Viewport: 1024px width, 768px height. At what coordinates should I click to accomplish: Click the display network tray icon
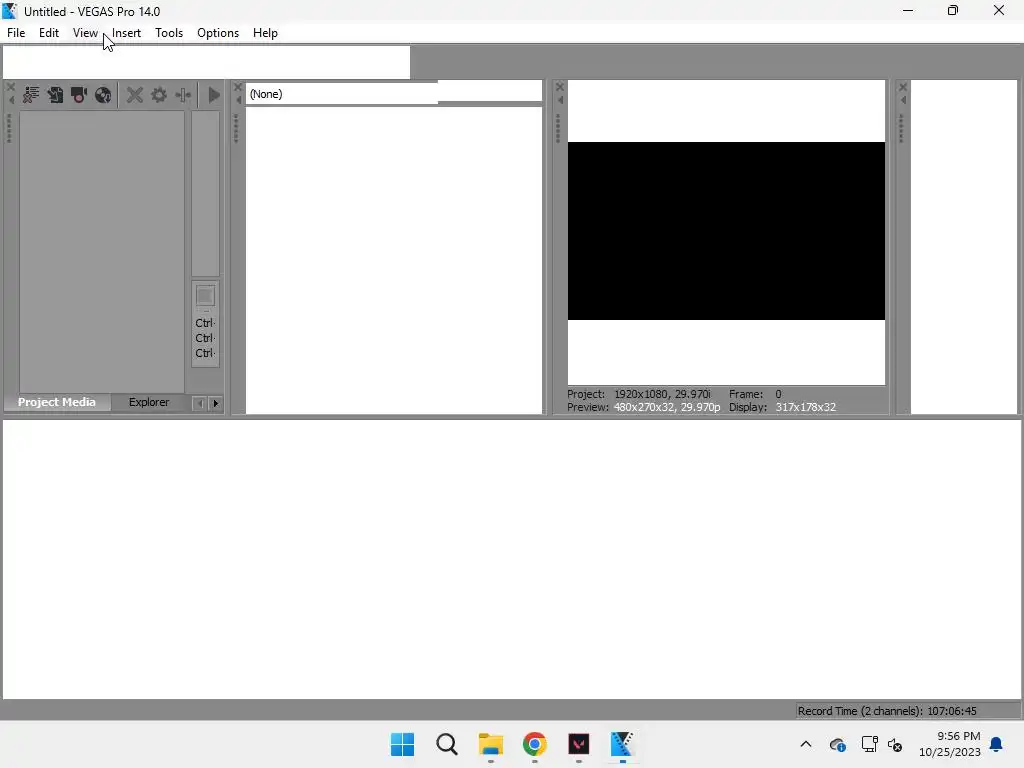coord(869,744)
